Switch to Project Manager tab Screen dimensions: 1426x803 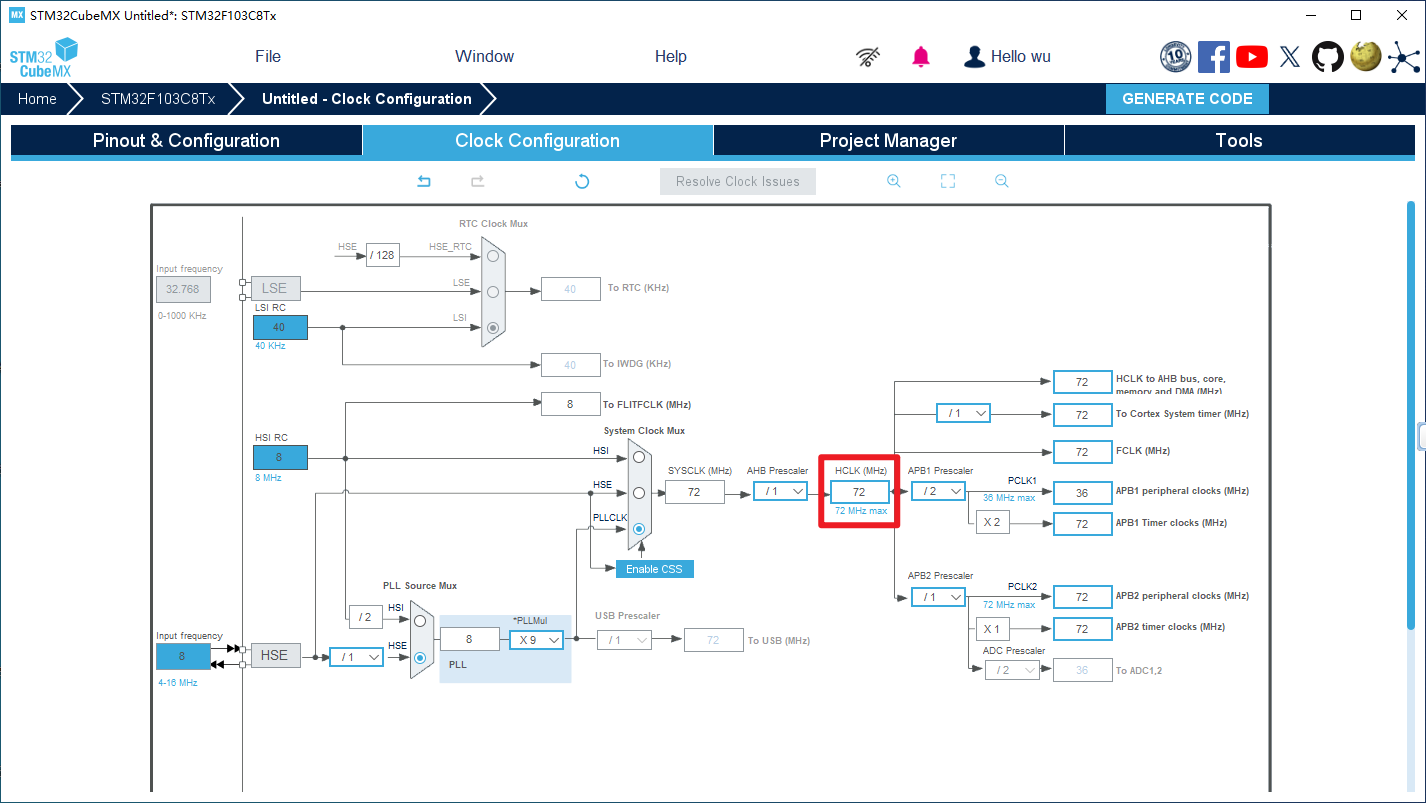tap(888, 141)
